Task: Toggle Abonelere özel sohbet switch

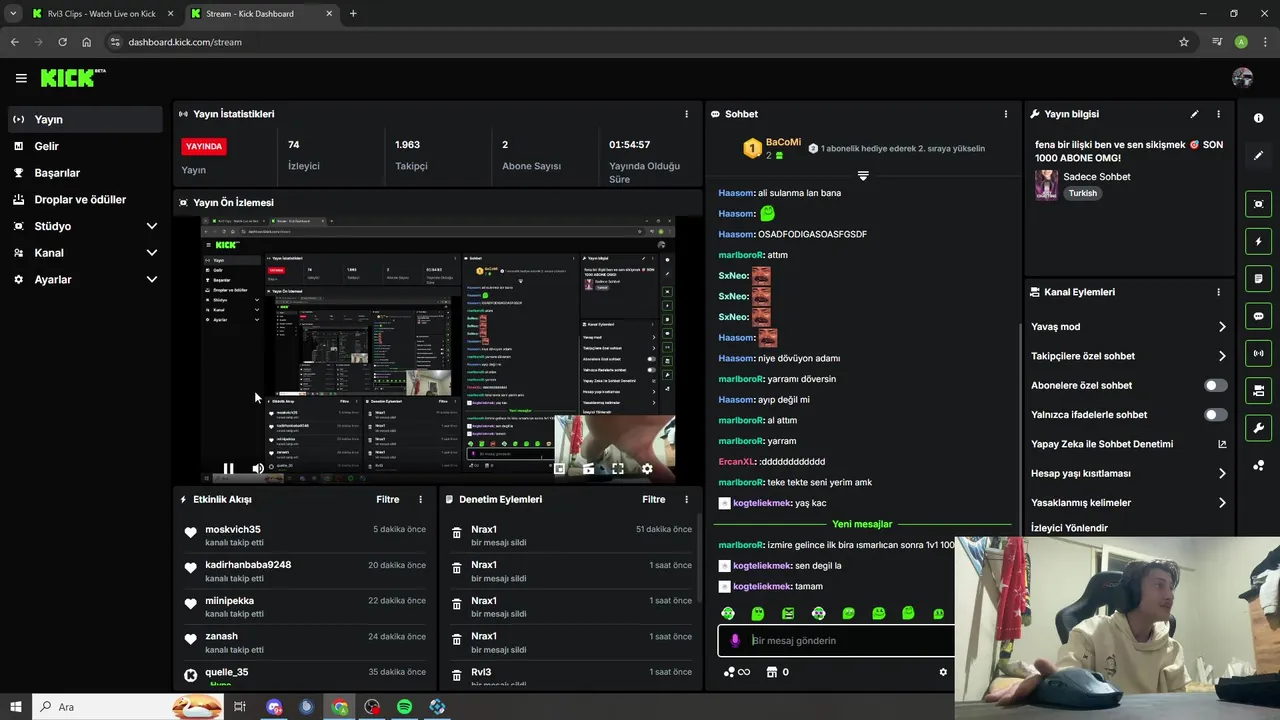Action: click(x=1216, y=385)
